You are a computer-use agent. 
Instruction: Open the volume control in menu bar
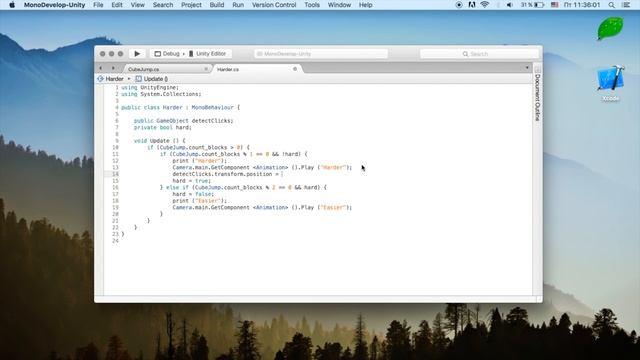(x=509, y=5)
